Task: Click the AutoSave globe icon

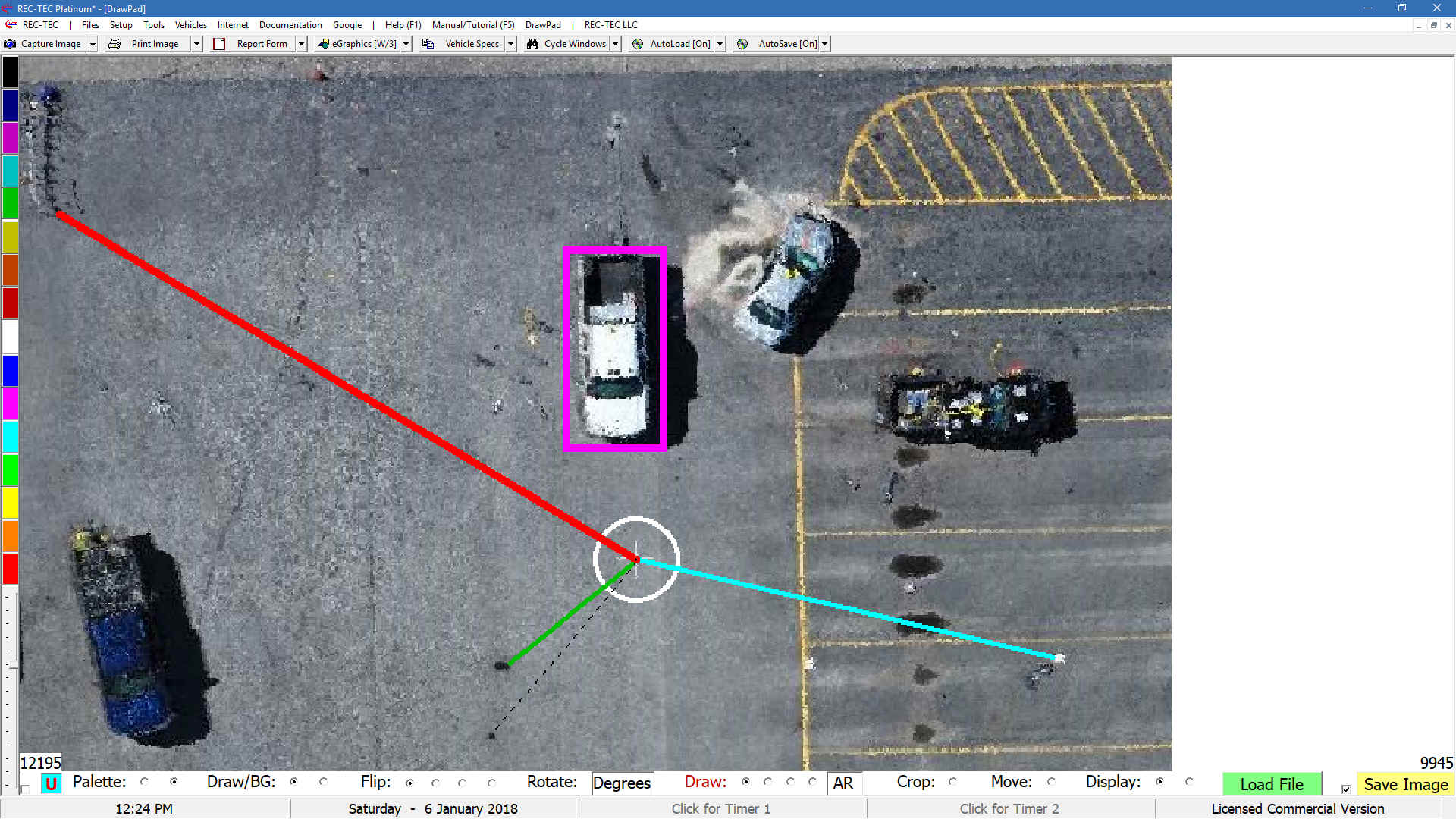Action: pyautogui.click(x=742, y=44)
